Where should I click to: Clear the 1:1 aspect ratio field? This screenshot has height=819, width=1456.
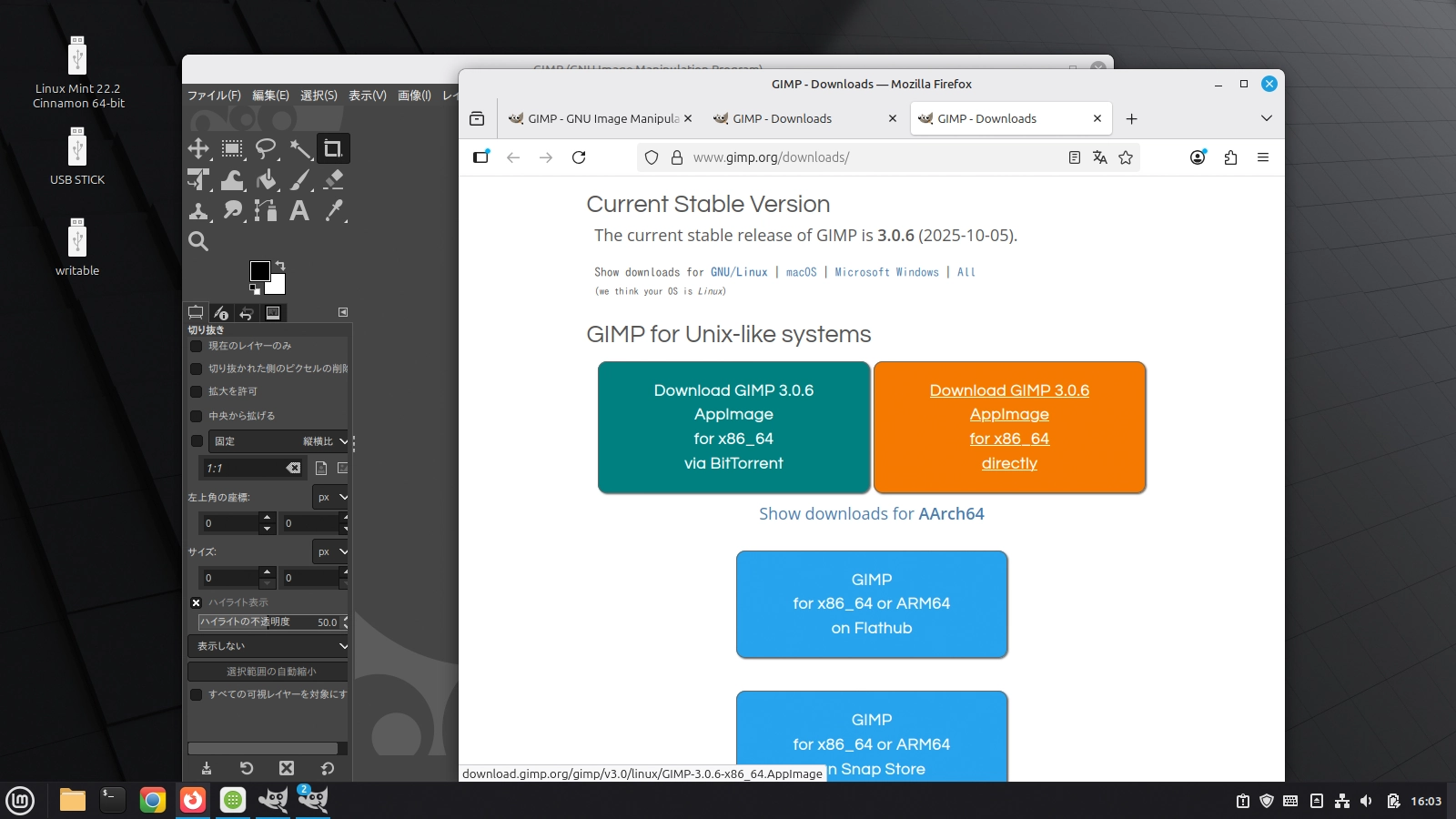pos(293,468)
